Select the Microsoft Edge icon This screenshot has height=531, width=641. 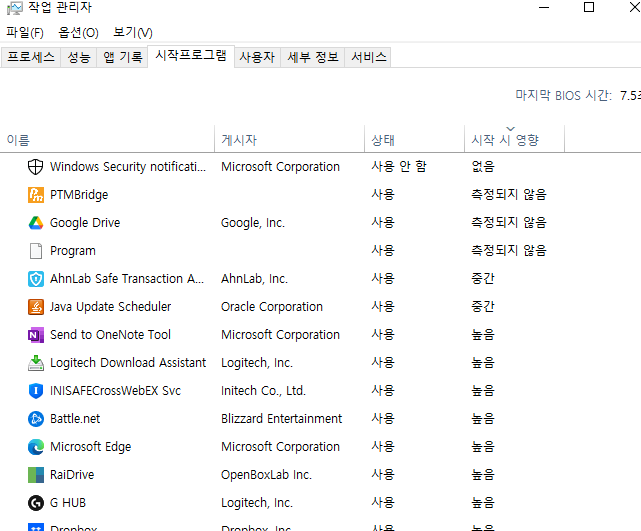36,447
